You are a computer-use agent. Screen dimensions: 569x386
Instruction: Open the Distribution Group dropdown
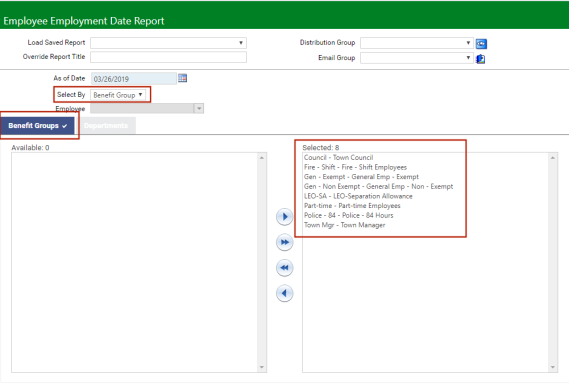tap(417, 43)
